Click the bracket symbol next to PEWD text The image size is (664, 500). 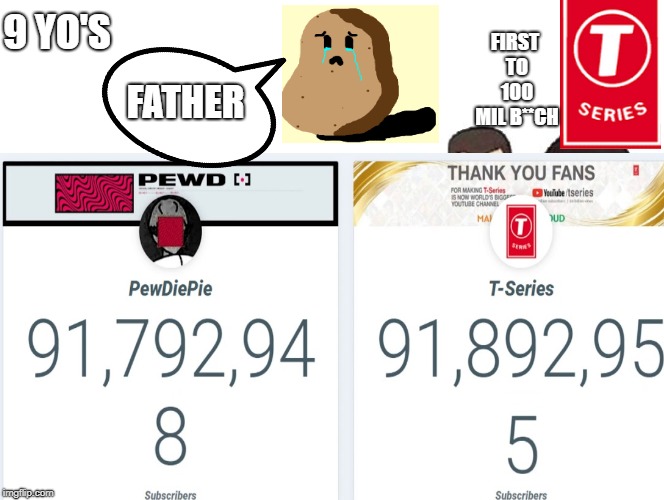click(x=242, y=180)
